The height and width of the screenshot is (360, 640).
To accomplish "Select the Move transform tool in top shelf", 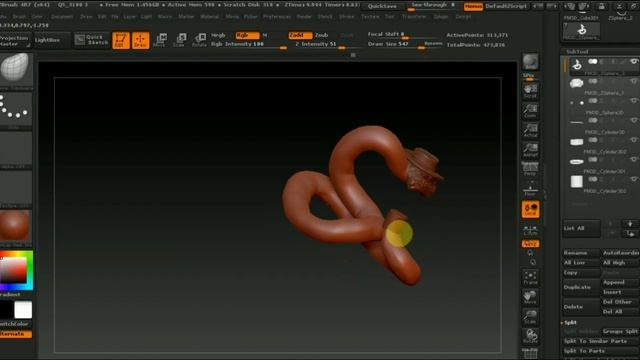I will [160, 40].
